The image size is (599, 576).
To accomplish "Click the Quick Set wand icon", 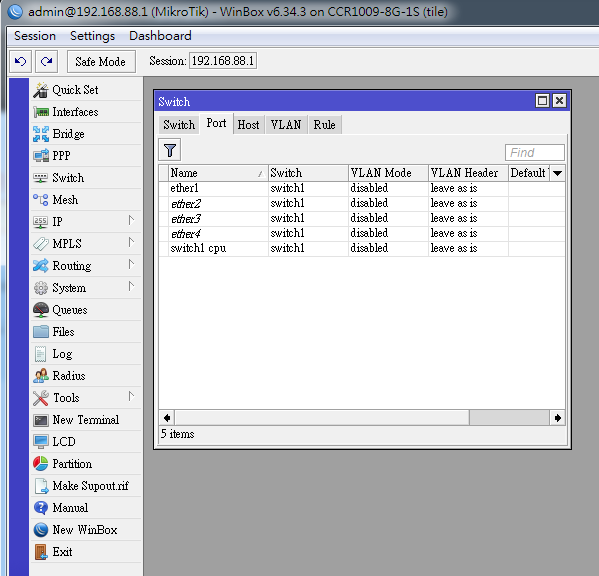I will 40,90.
